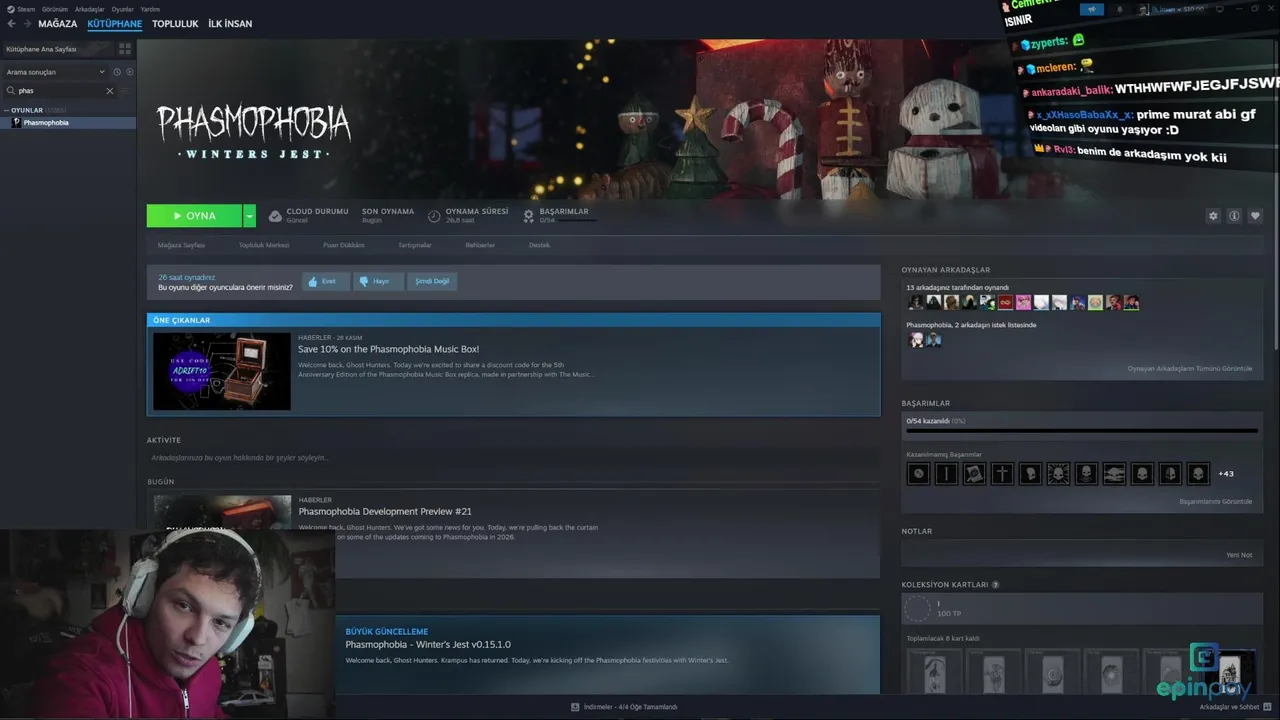
Task: Open the Mağaza Sayfası link
Action: point(181,245)
